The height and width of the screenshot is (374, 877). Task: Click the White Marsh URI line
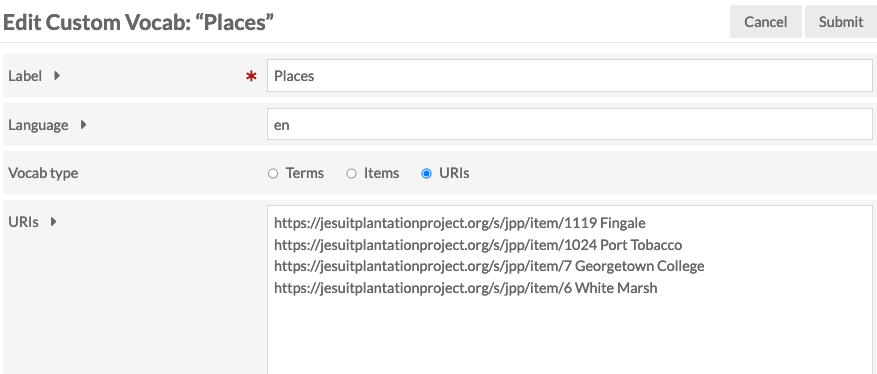pyautogui.click(x=465, y=288)
